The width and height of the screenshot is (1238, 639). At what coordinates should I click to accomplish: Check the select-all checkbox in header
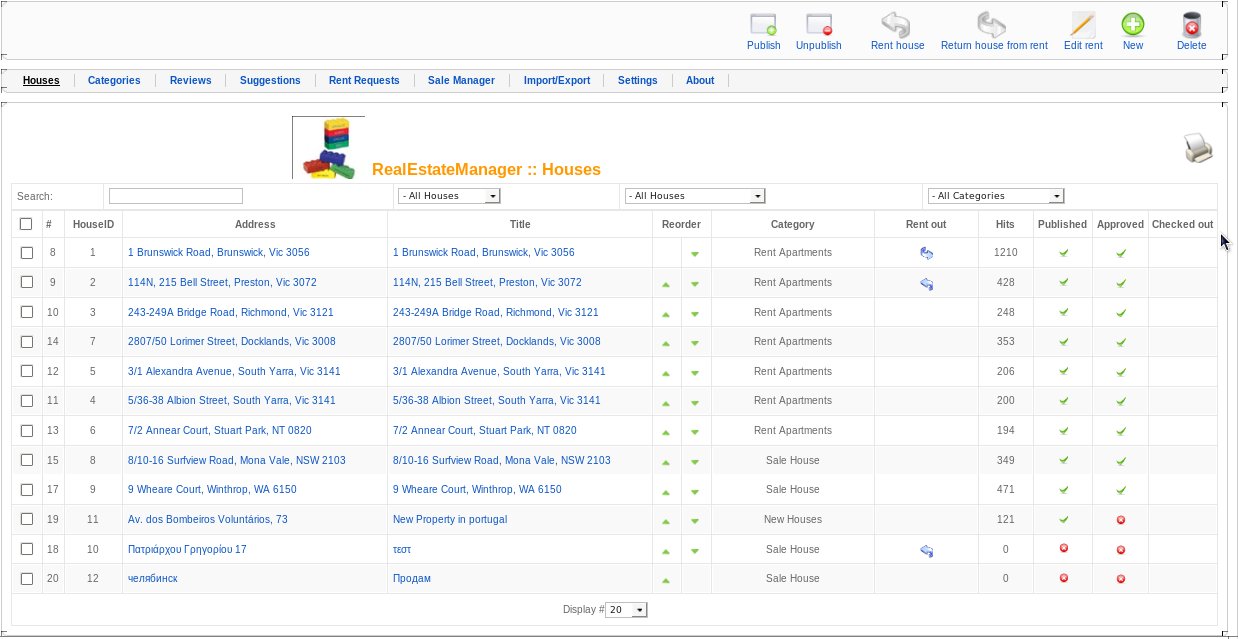click(x=27, y=224)
